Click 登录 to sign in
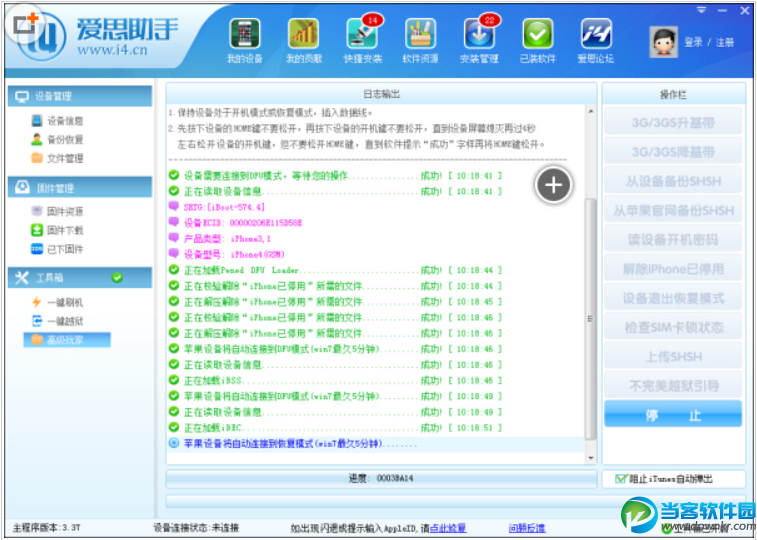Screen dimensions: 757x540 pyautogui.click(x=693, y=42)
